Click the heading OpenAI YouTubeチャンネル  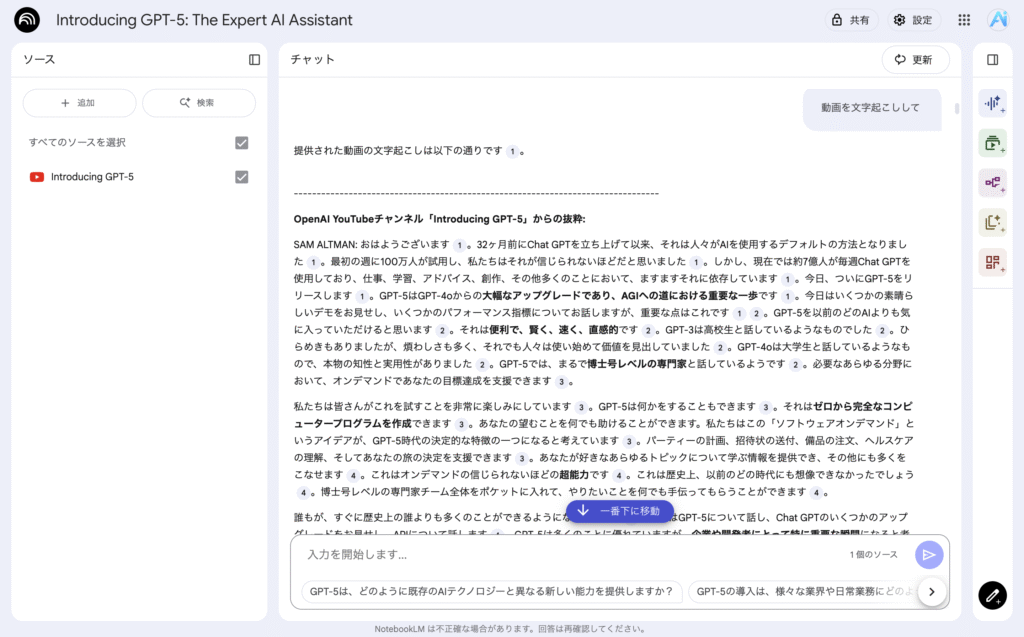(x=440, y=220)
